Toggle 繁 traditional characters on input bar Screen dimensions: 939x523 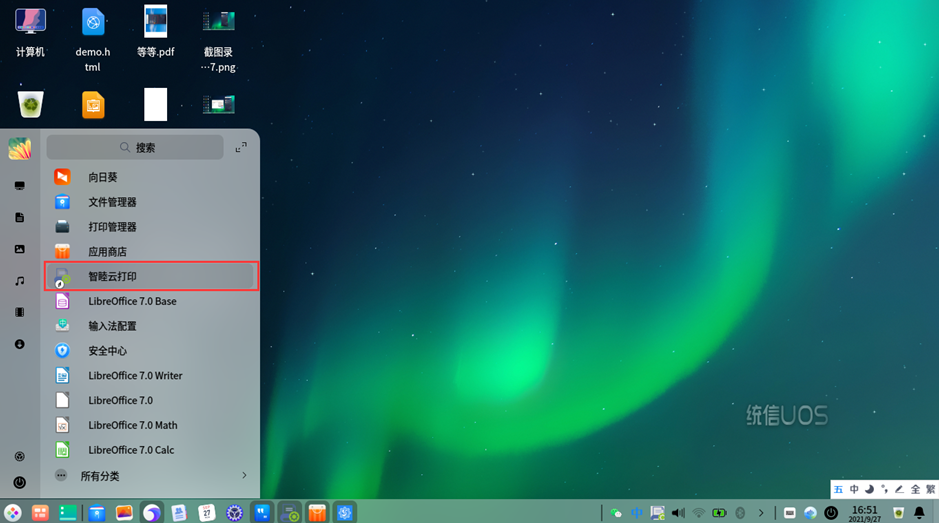point(930,489)
